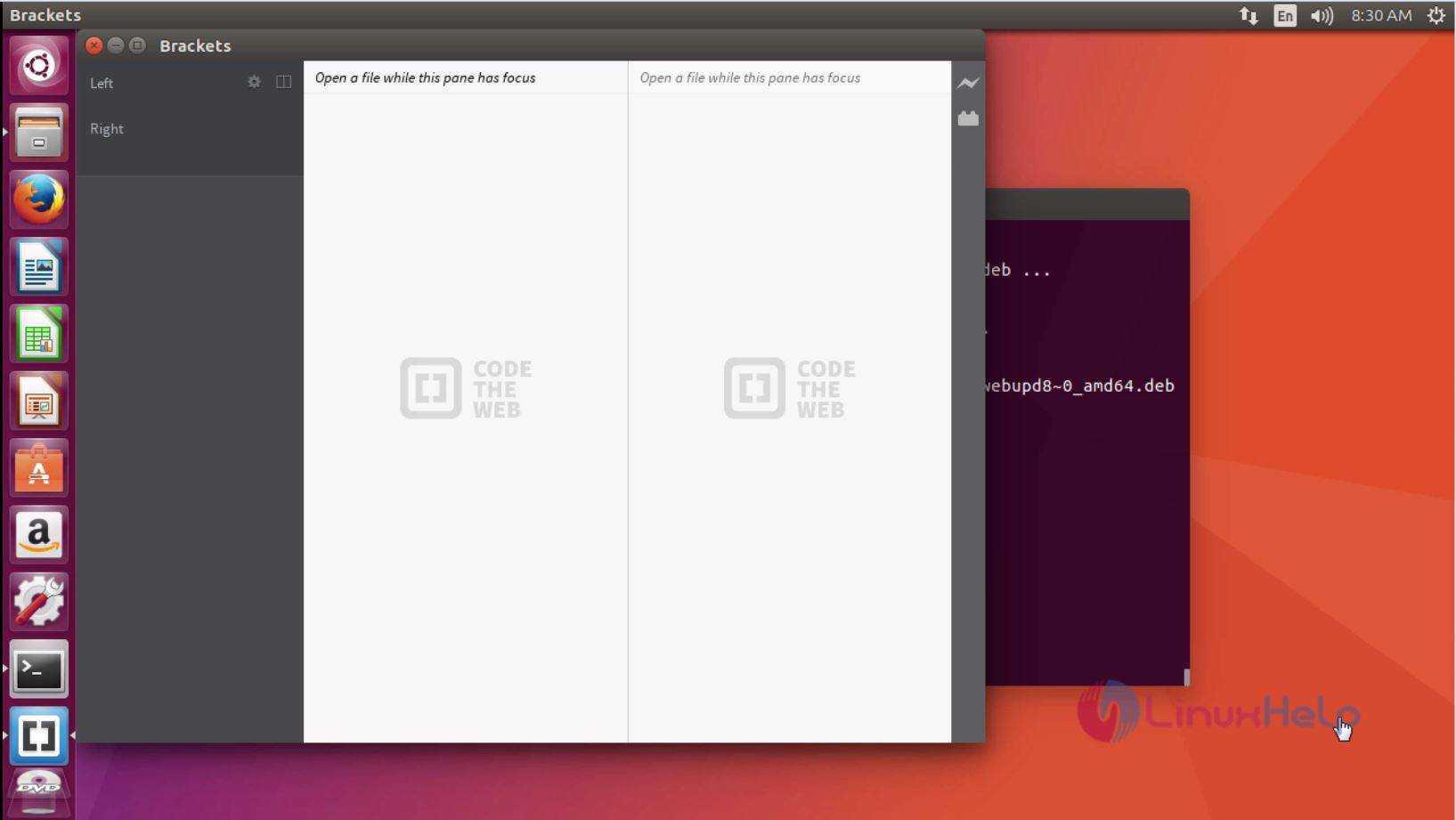Select the Right pane label in sidebar
Viewport: 1456px width, 820px height.
pyautogui.click(x=107, y=129)
